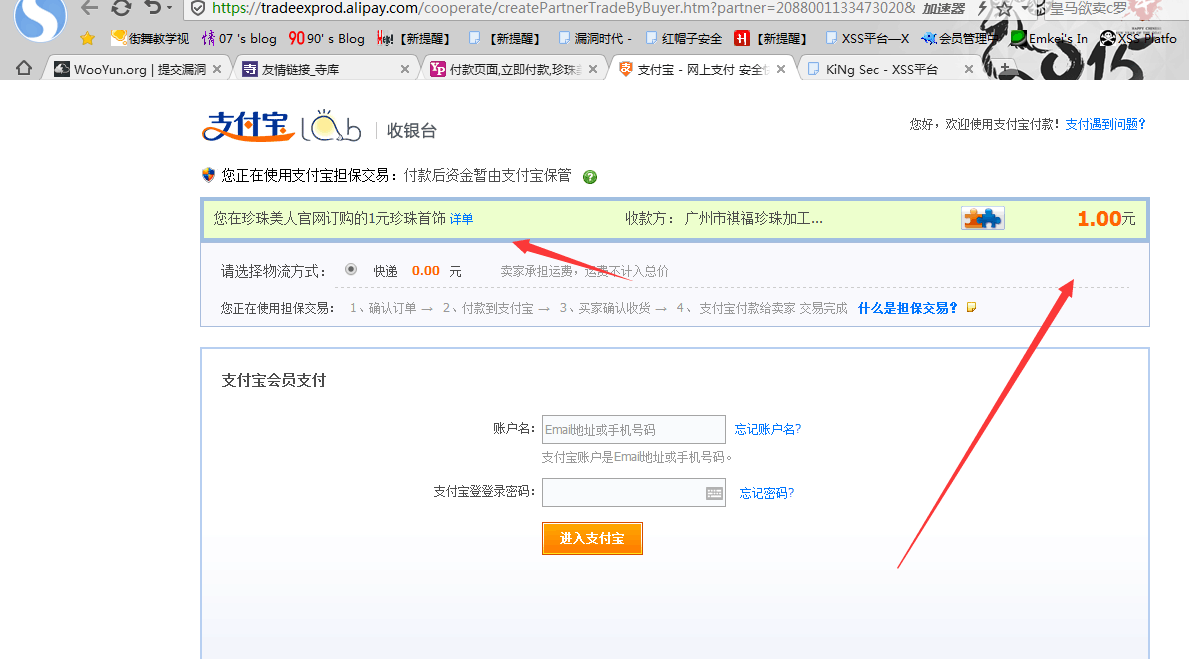Reload the page with refresh icon
Screen dimensions: 1189x659
point(121,8)
